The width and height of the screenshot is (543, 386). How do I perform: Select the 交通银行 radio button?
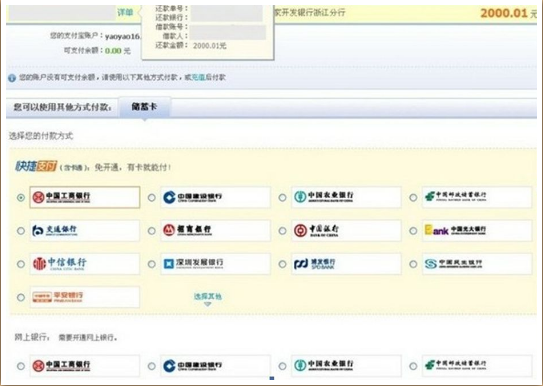(x=21, y=231)
